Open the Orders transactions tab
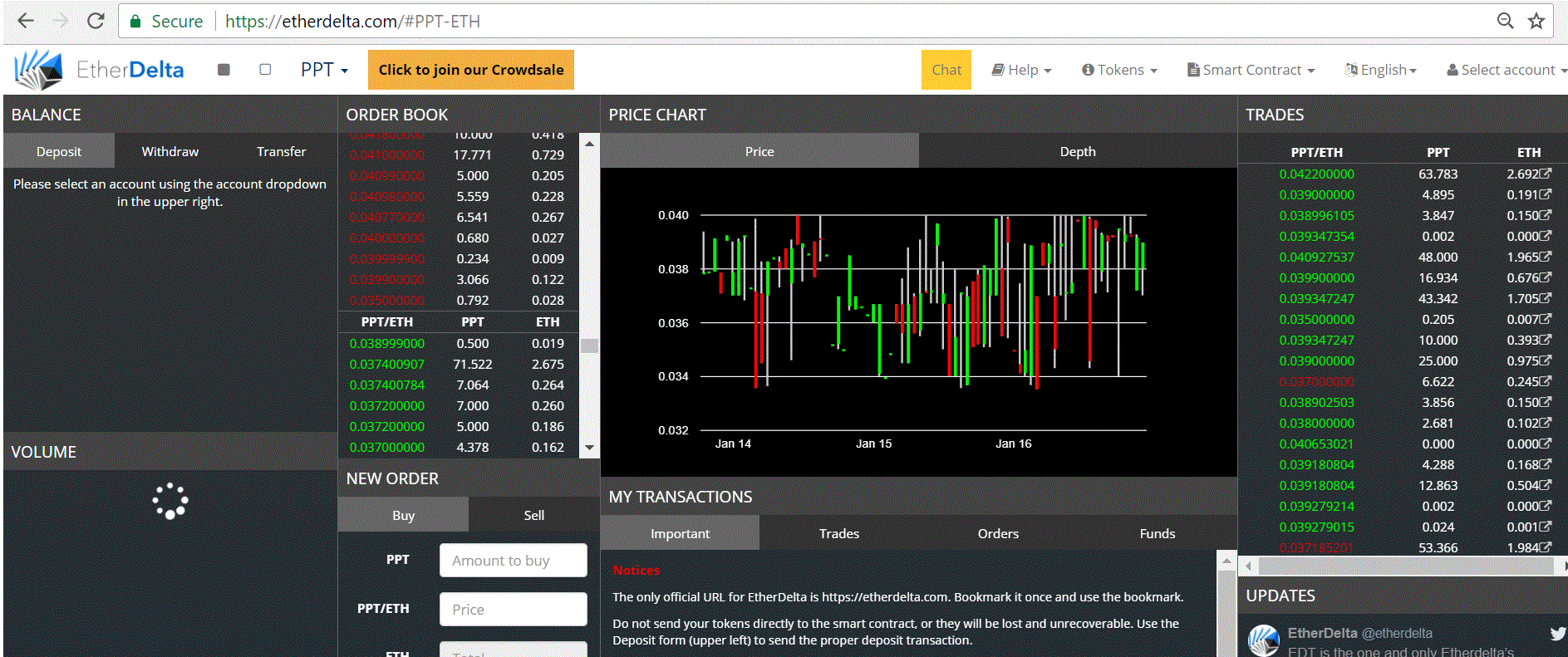Image resolution: width=1568 pixels, height=657 pixels. (998, 533)
